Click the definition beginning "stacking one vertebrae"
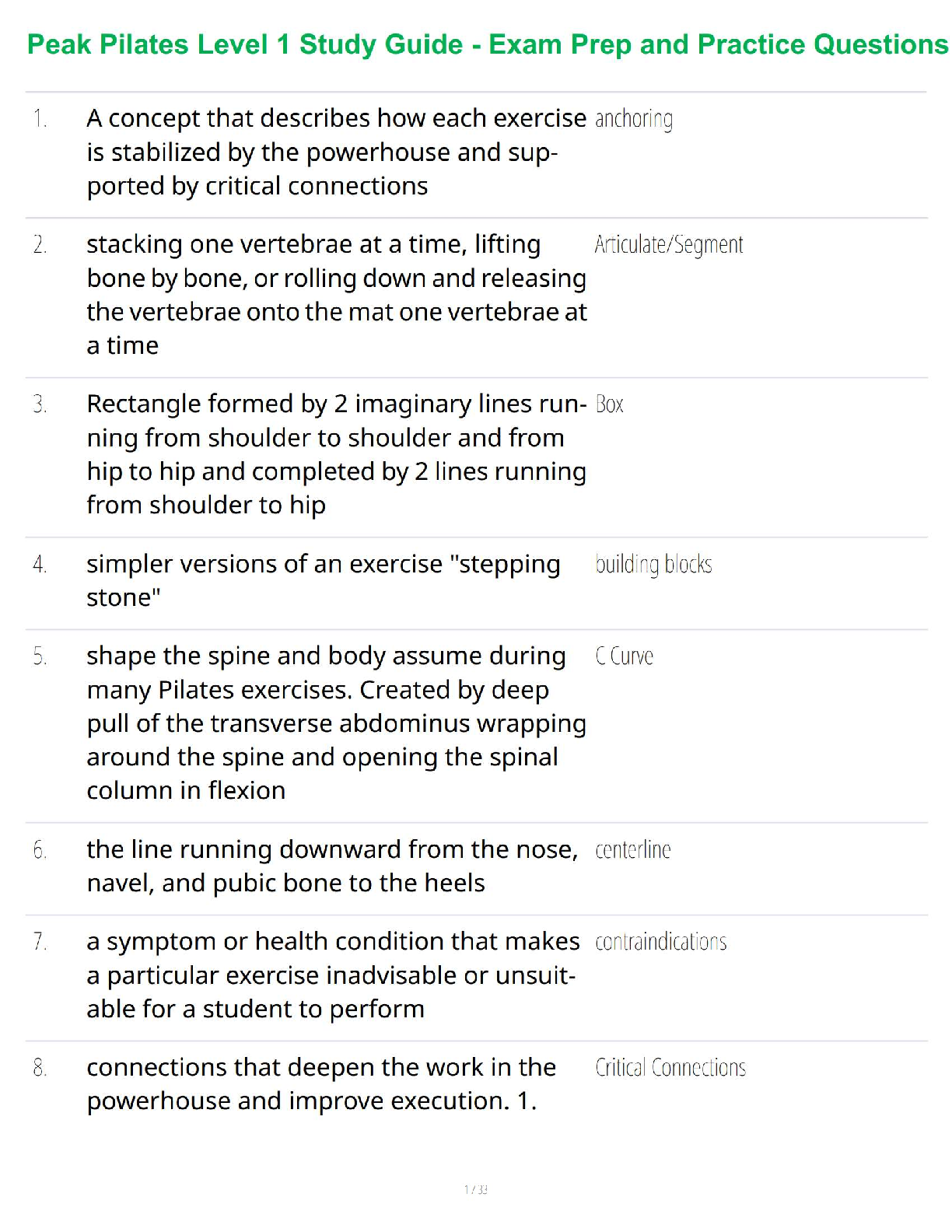The height and width of the screenshot is (1232, 952). [336, 295]
